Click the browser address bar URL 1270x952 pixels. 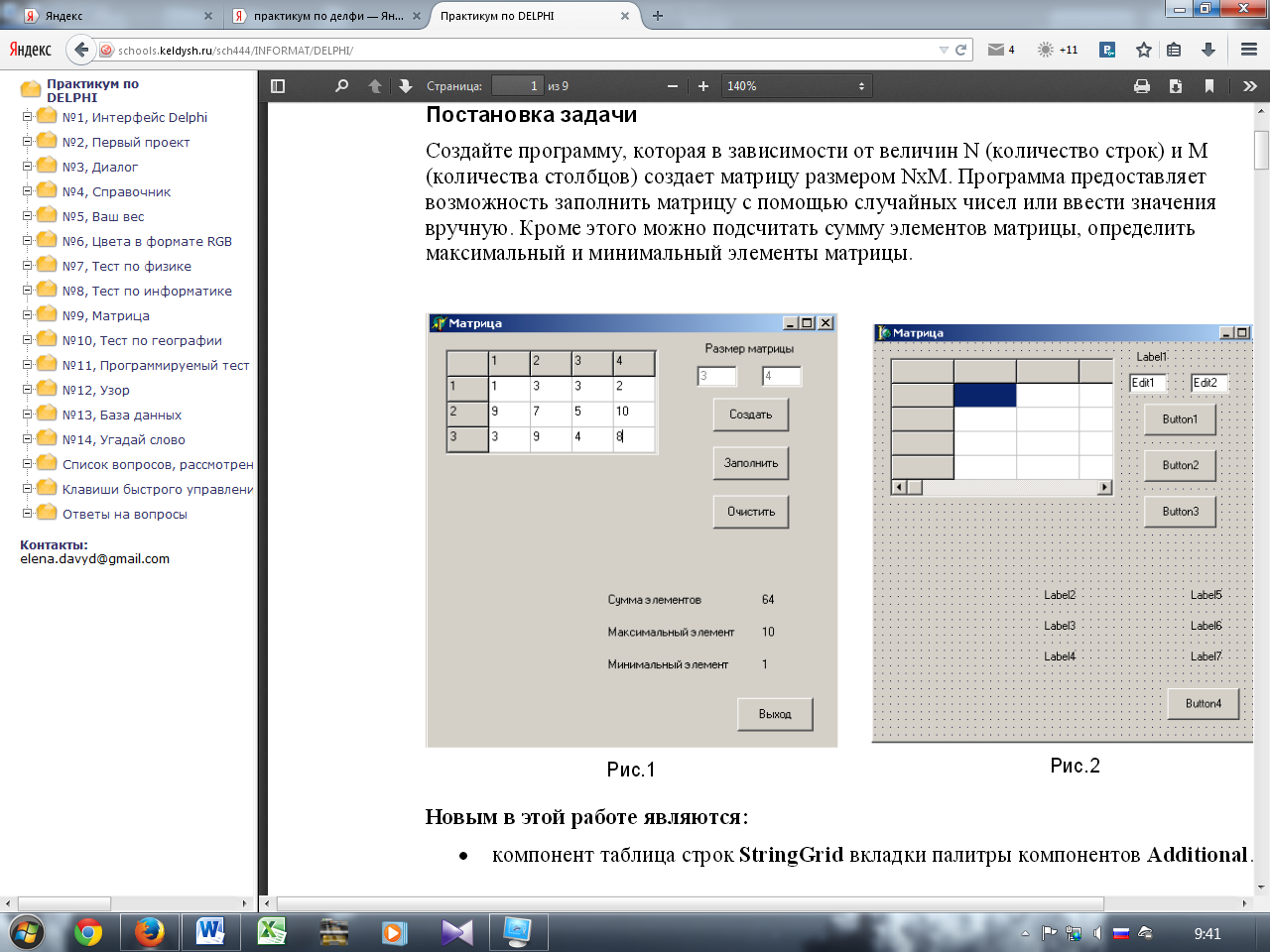pos(235,50)
